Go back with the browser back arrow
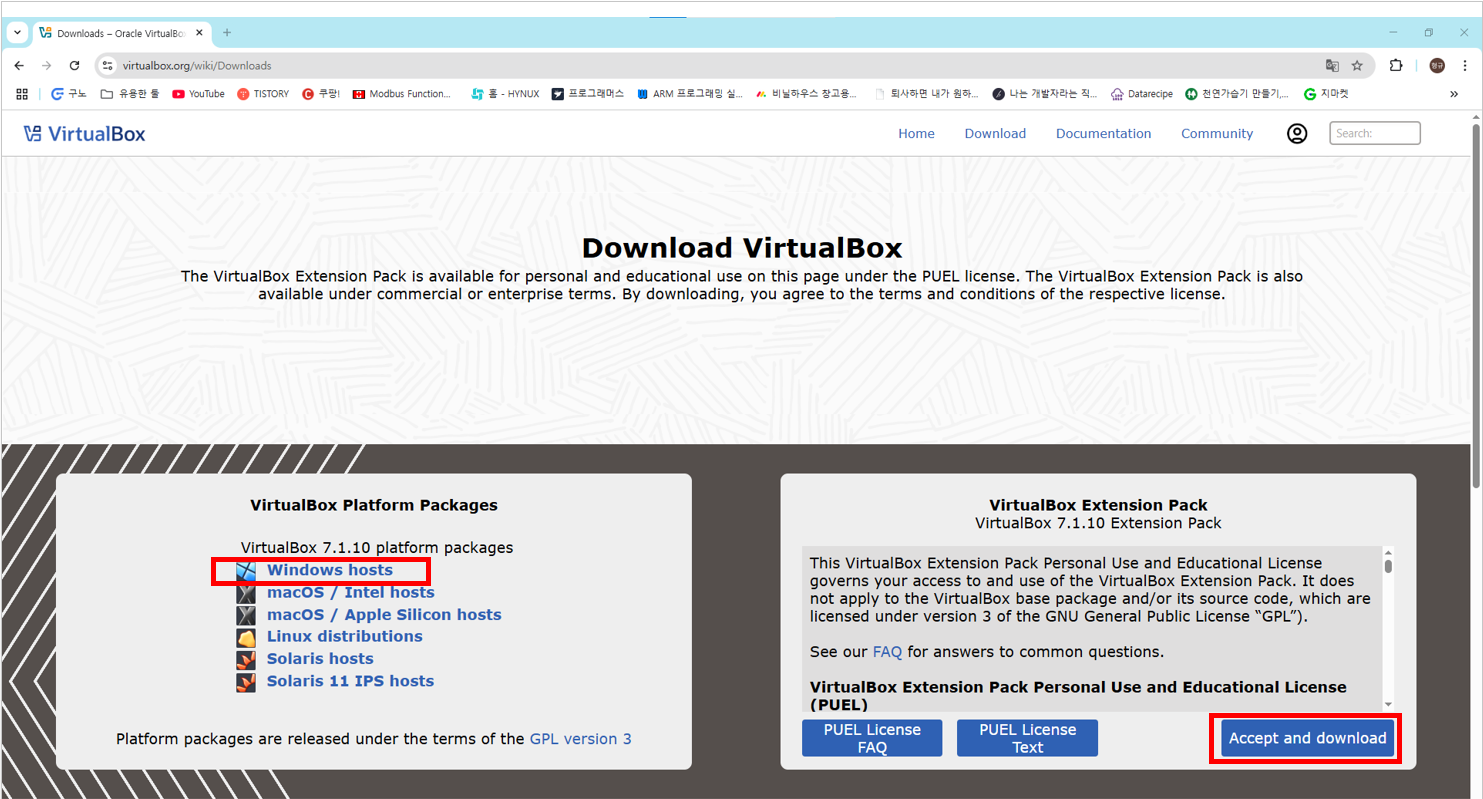This screenshot has height=799, width=1483. (x=19, y=65)
